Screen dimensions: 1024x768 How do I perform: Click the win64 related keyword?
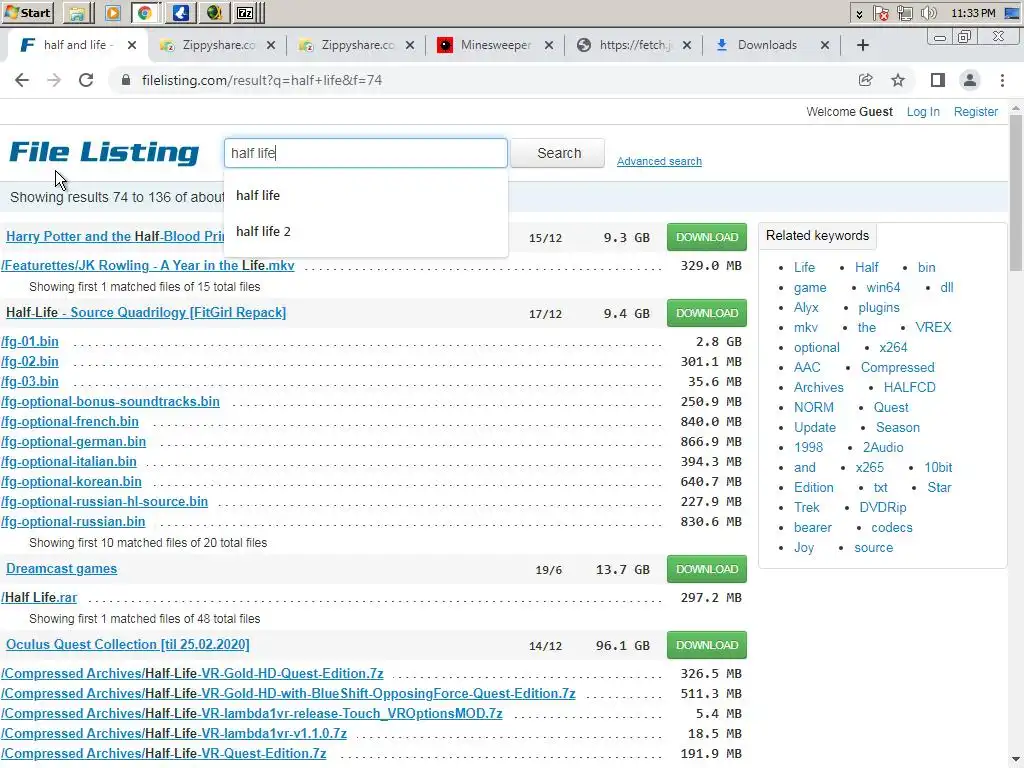pos(883,287)
